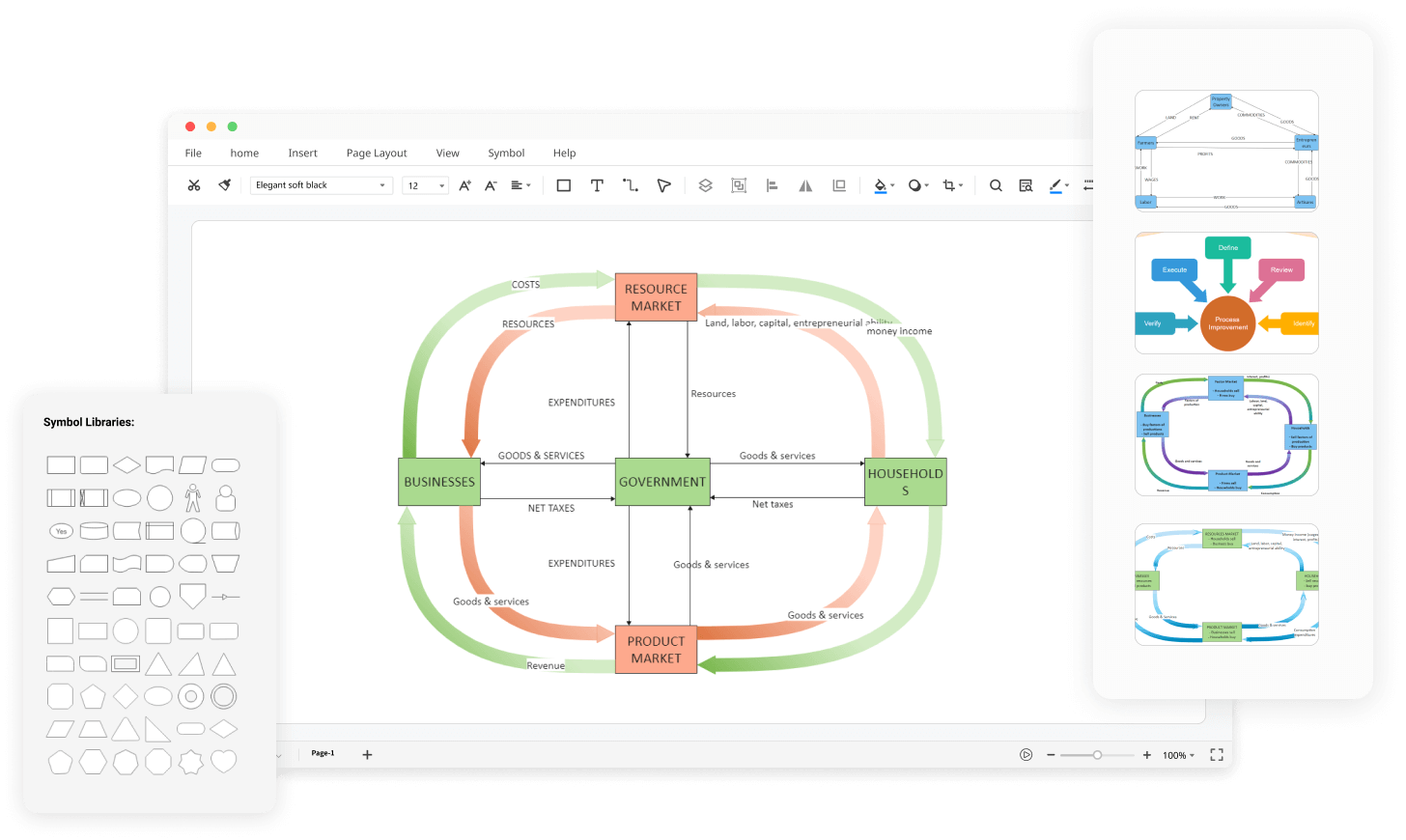Click the Crop tool icon
This screenshot has height=840, width=1406.
tap(949, 185)
